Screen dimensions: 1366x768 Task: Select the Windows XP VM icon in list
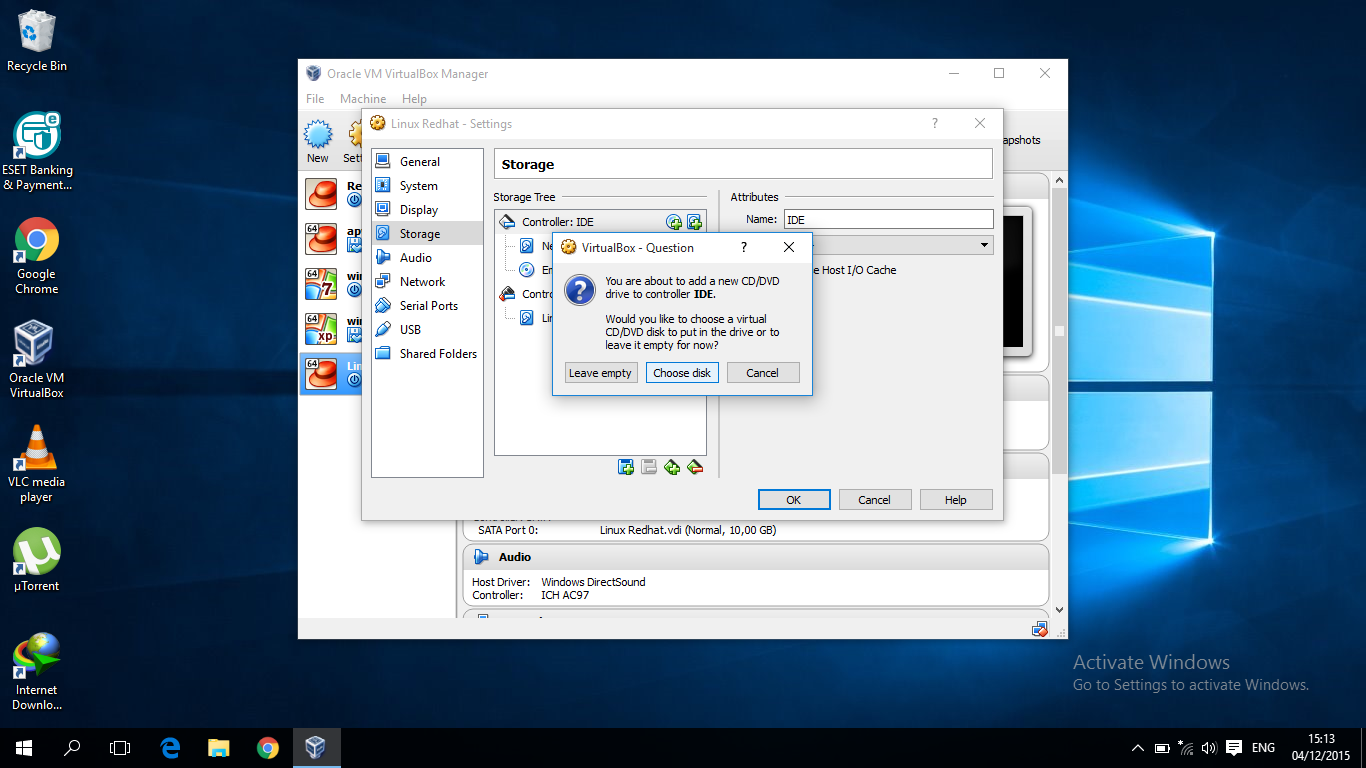321,330
